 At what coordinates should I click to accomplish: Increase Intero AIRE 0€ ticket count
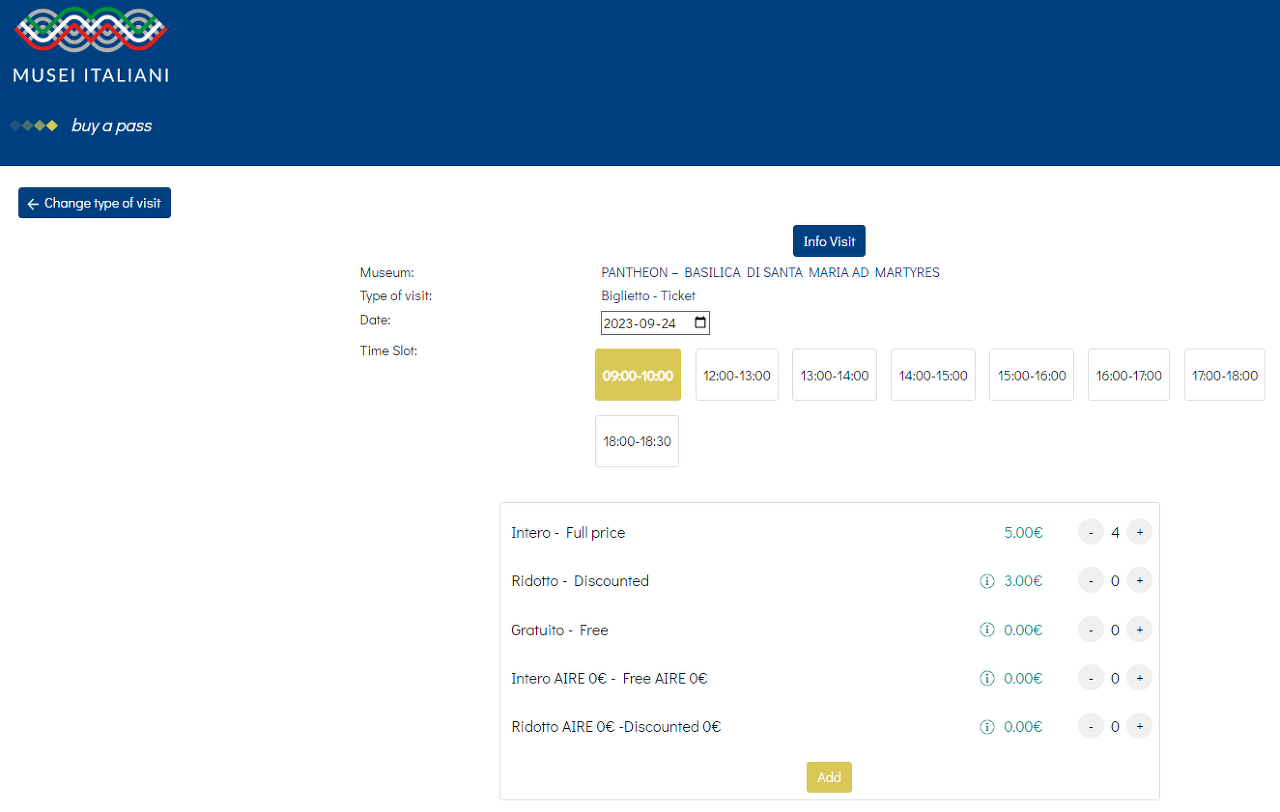click(x=1139, y=677)
